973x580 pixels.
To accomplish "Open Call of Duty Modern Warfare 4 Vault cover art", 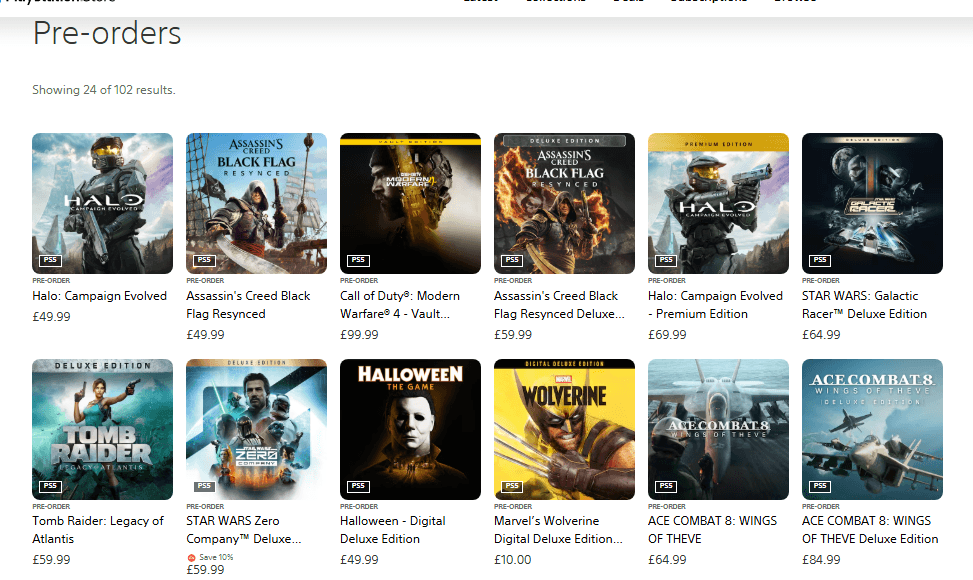I will coord(410,203).
